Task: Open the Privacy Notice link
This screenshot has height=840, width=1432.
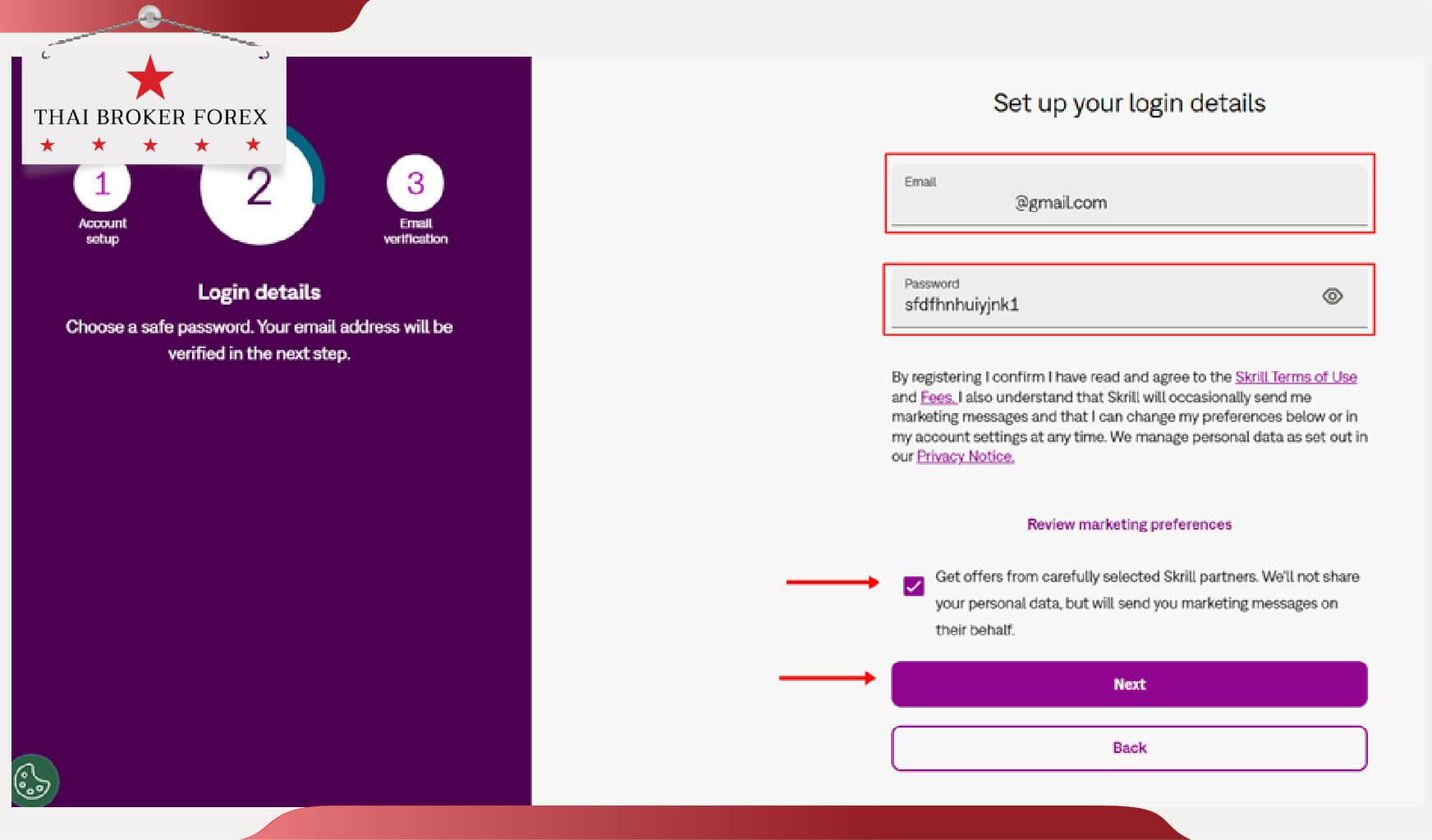Action: point(965,457)
